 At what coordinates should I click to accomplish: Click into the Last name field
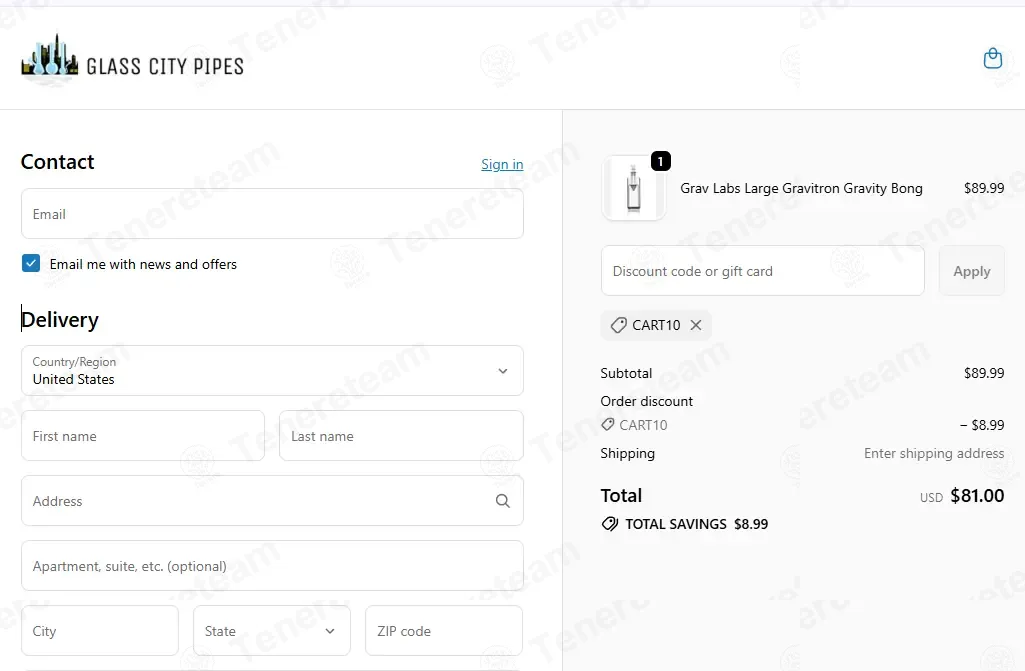pyautogui.click(x=401, y=436)
